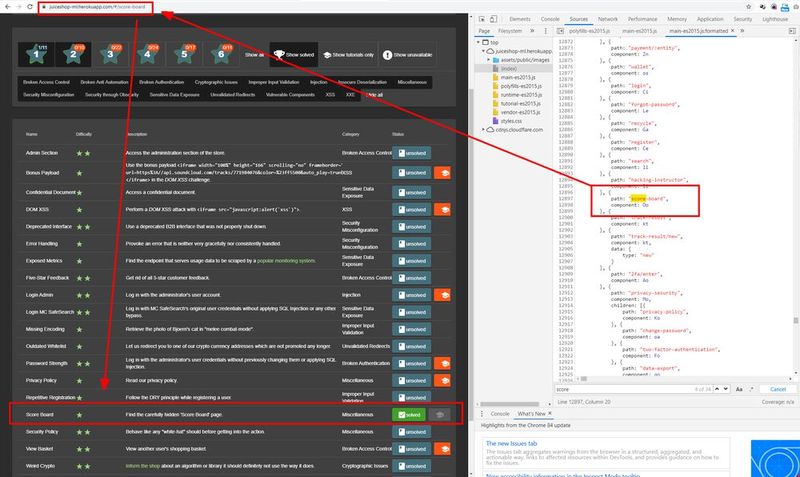This screenshot has width=800, height=477.
Task: Click the browser address bar
Action: 95,7
